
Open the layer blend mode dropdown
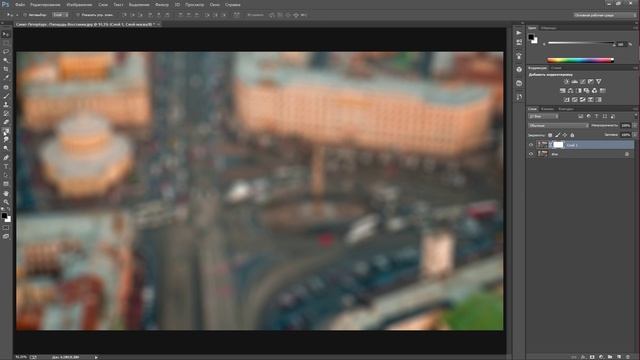[558, 126]
